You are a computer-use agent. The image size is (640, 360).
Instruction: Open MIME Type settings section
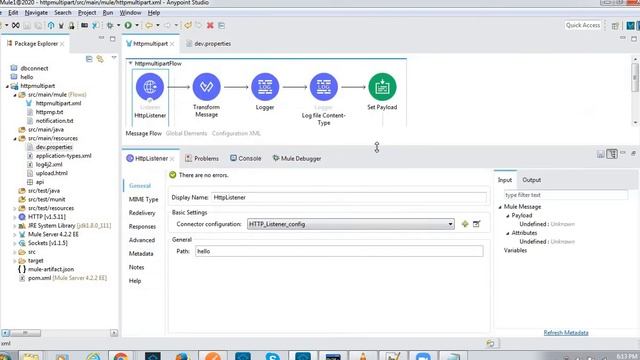click(x=143, y=200)
